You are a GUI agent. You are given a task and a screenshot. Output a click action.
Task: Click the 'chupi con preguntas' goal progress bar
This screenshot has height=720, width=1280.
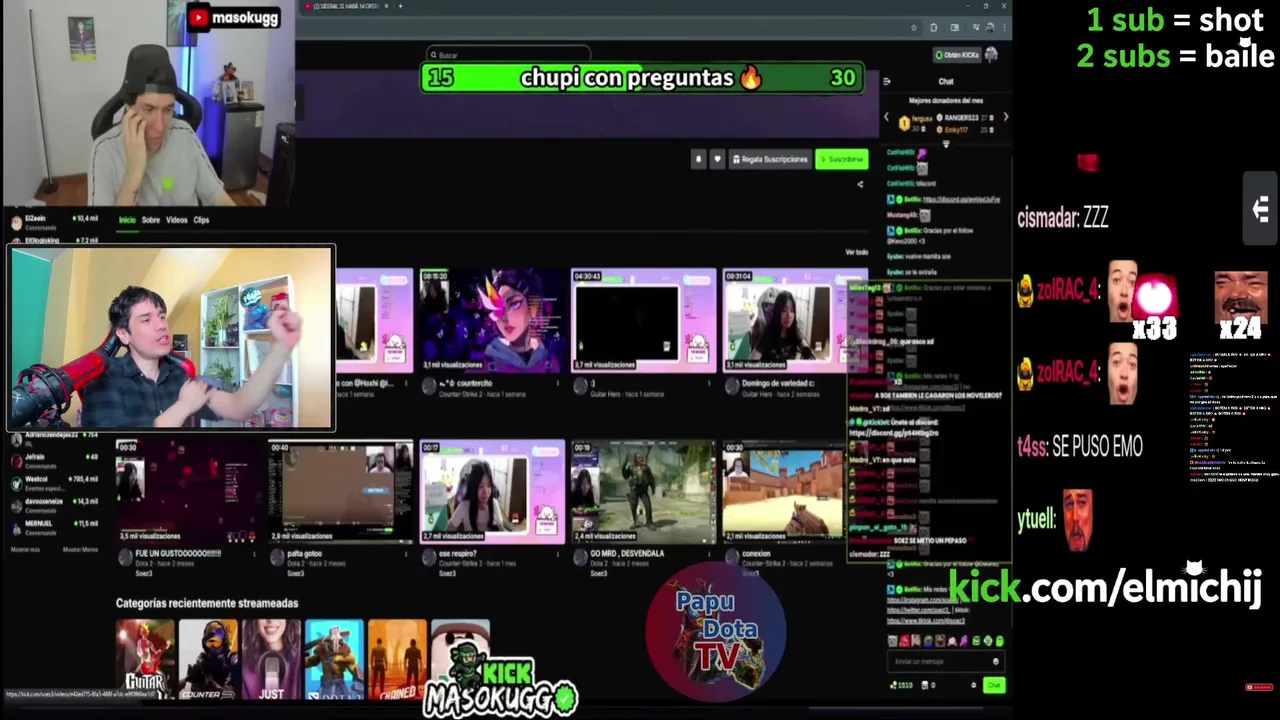643,78
